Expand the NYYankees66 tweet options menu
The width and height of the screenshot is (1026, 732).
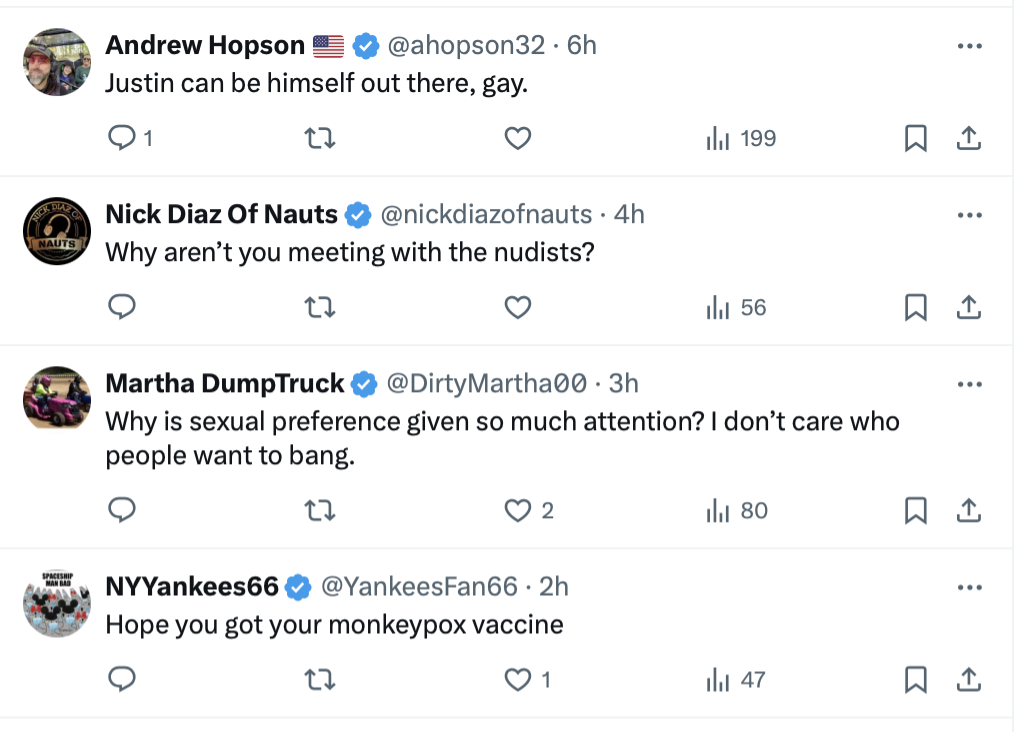tap(969, 587)
